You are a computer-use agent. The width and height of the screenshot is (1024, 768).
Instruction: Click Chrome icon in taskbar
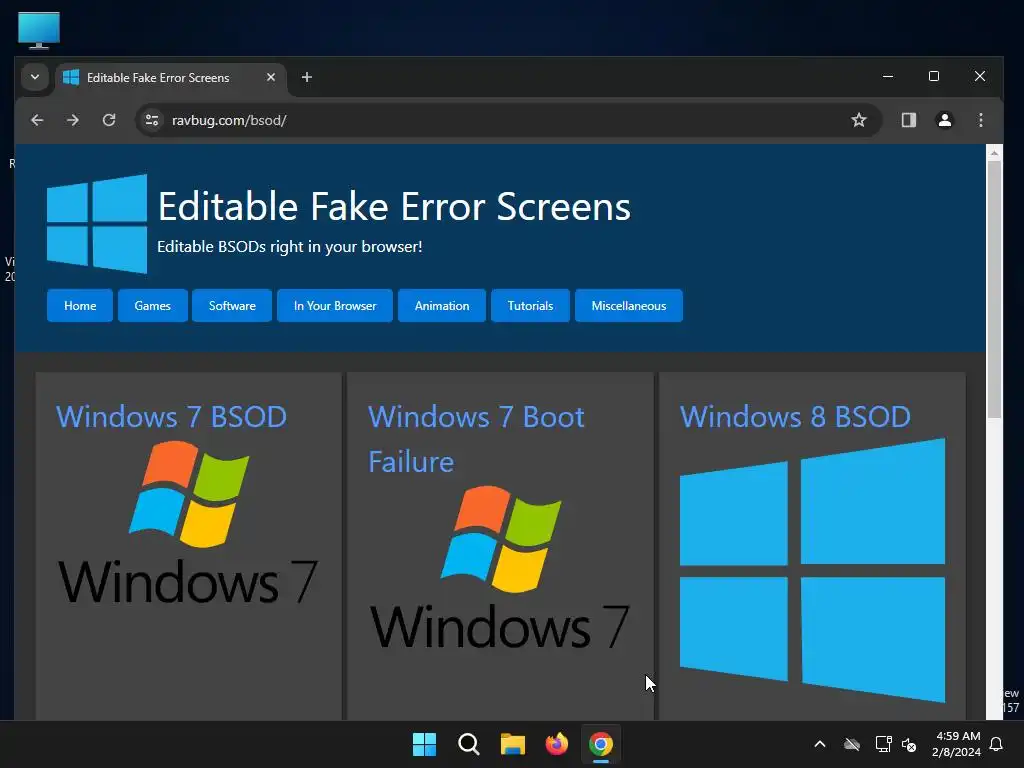(x=601, y=744)
